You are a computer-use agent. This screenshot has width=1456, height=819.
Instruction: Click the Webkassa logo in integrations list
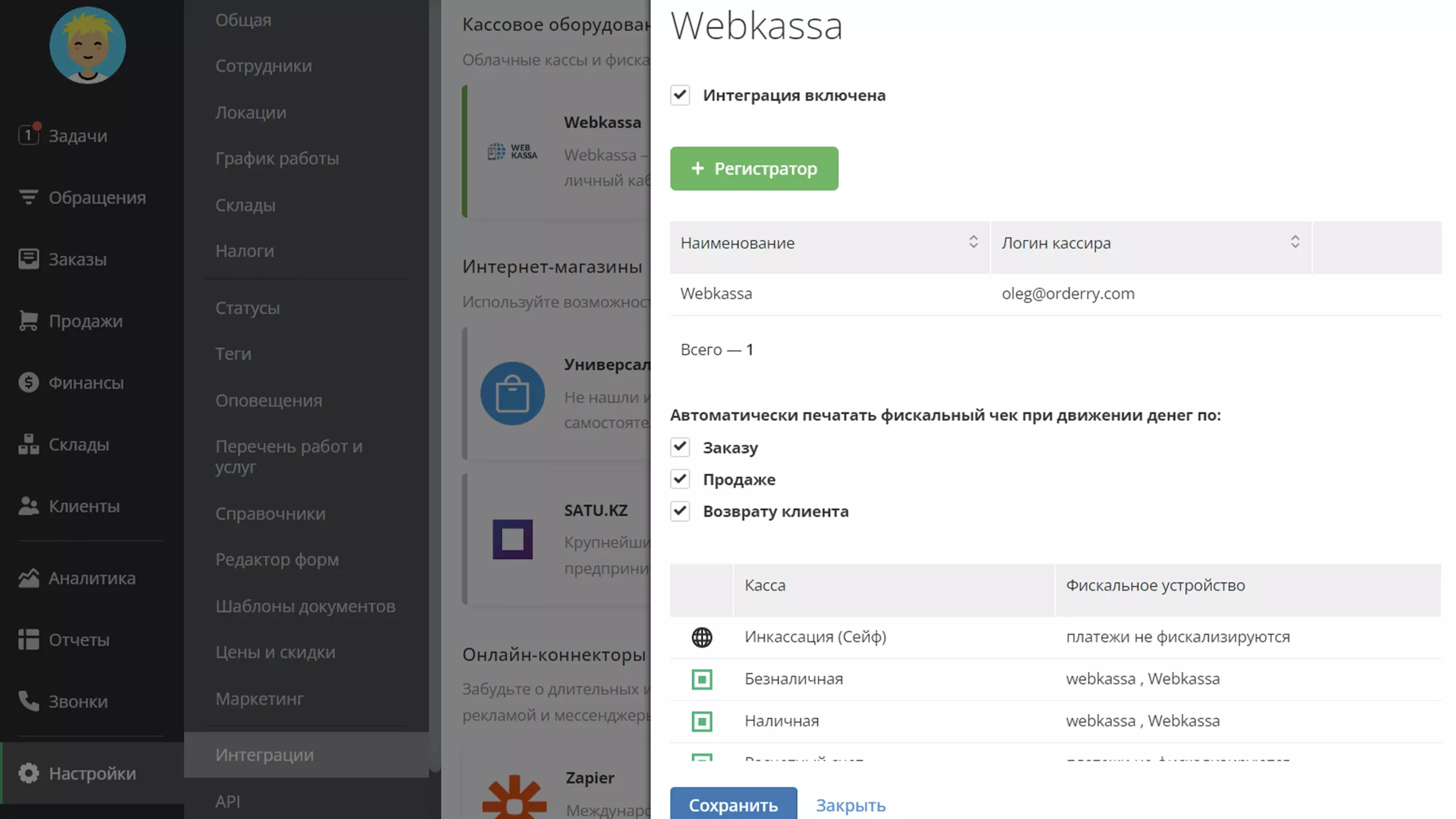click(x=512, y=151)
